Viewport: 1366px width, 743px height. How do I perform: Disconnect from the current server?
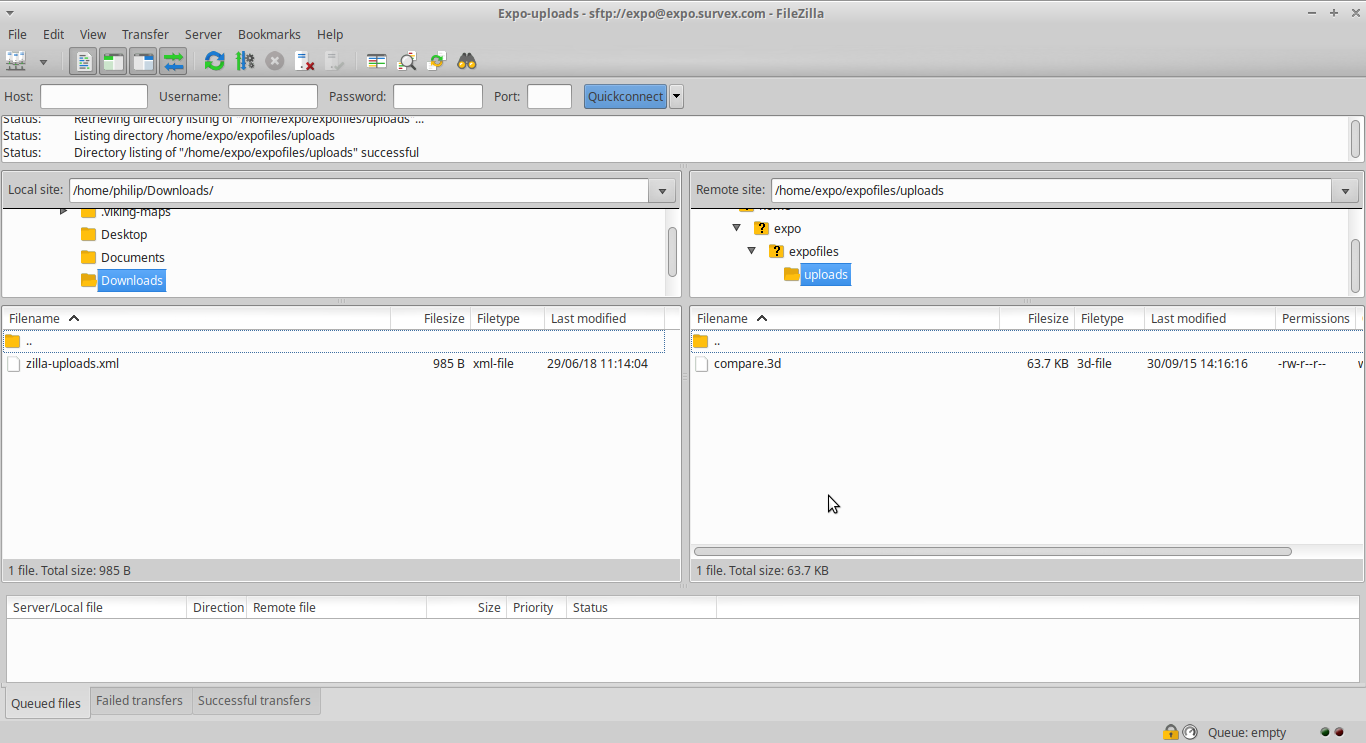point(305,62)
